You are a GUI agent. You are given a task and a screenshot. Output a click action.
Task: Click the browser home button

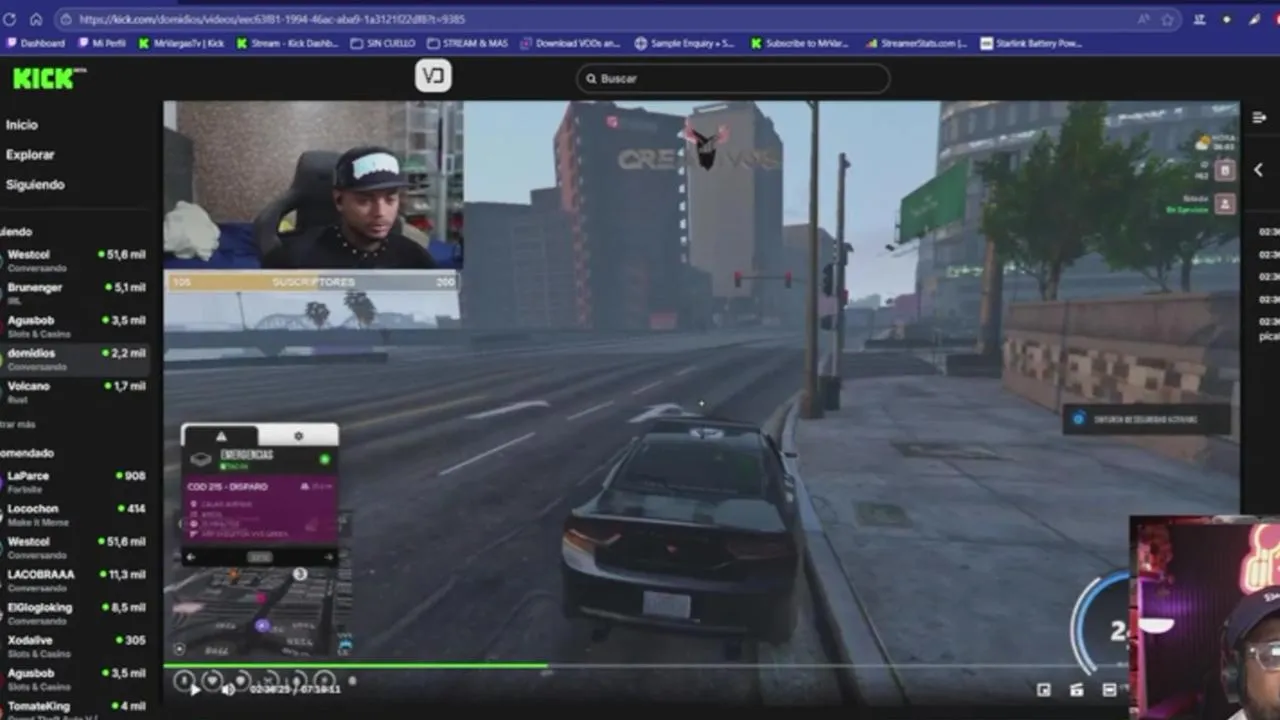(36, 19)
